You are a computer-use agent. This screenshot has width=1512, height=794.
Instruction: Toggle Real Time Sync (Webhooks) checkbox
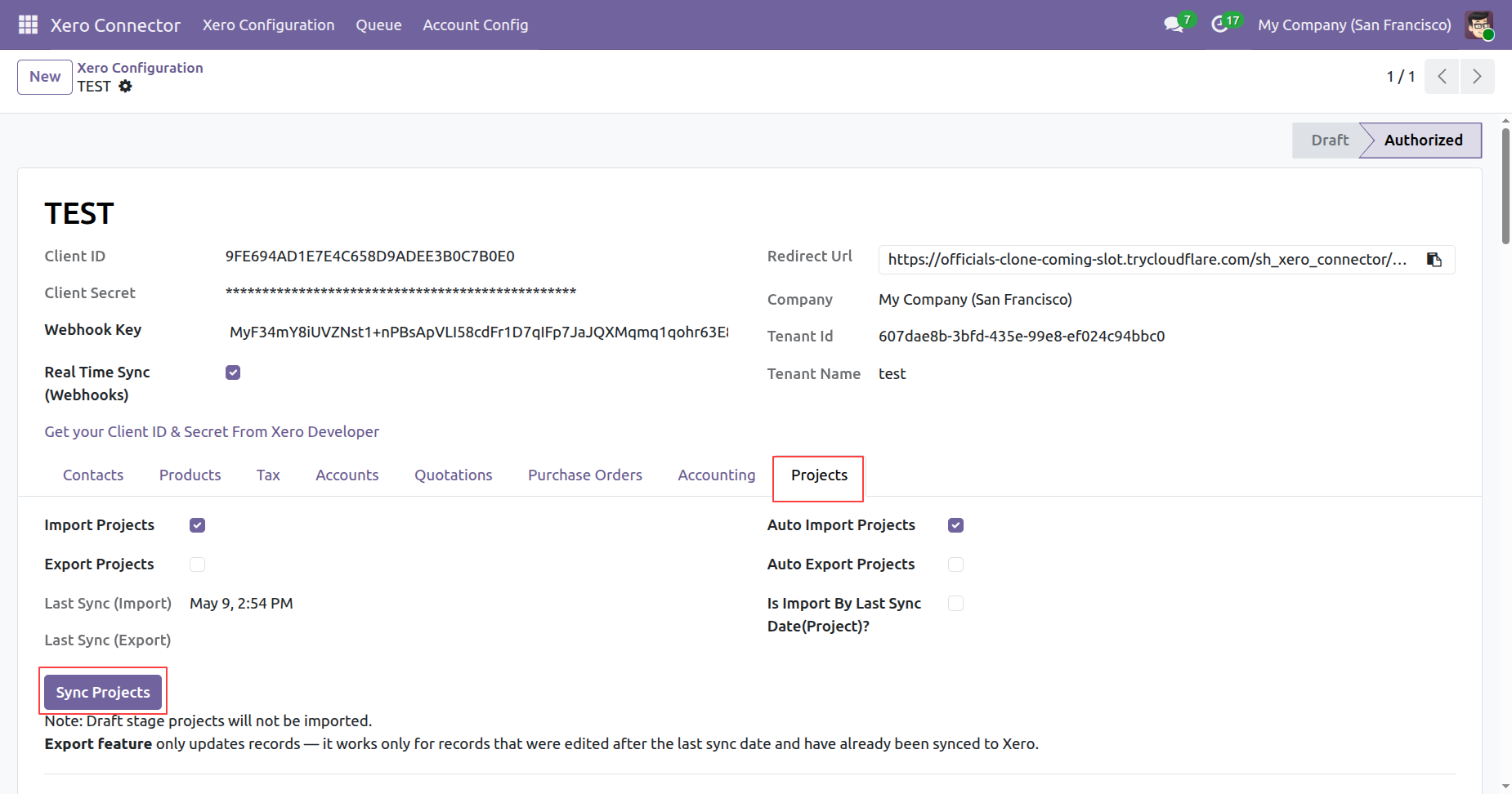tap(233, 372)
